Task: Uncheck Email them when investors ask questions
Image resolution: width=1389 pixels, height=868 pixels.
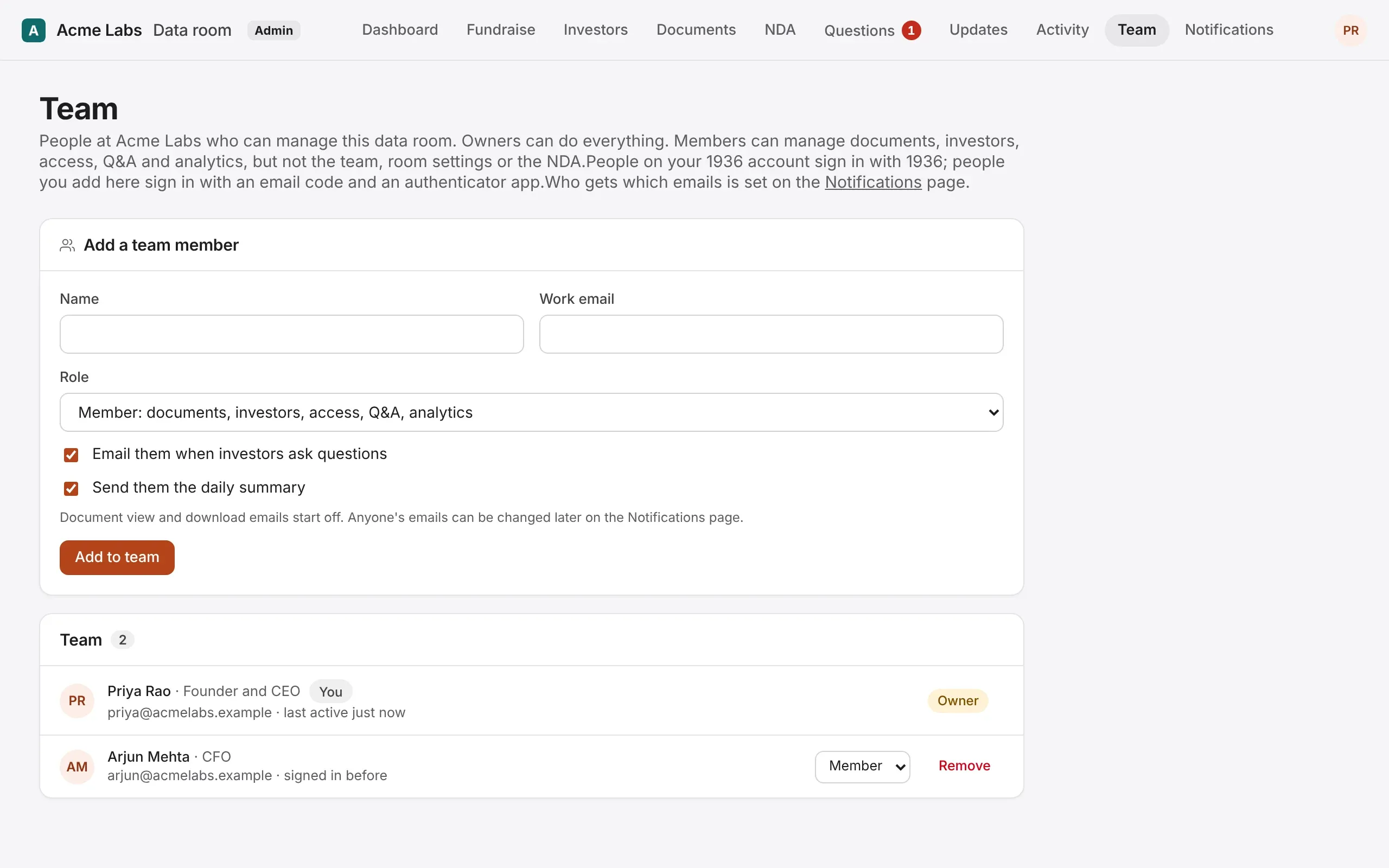Action: 71,455
